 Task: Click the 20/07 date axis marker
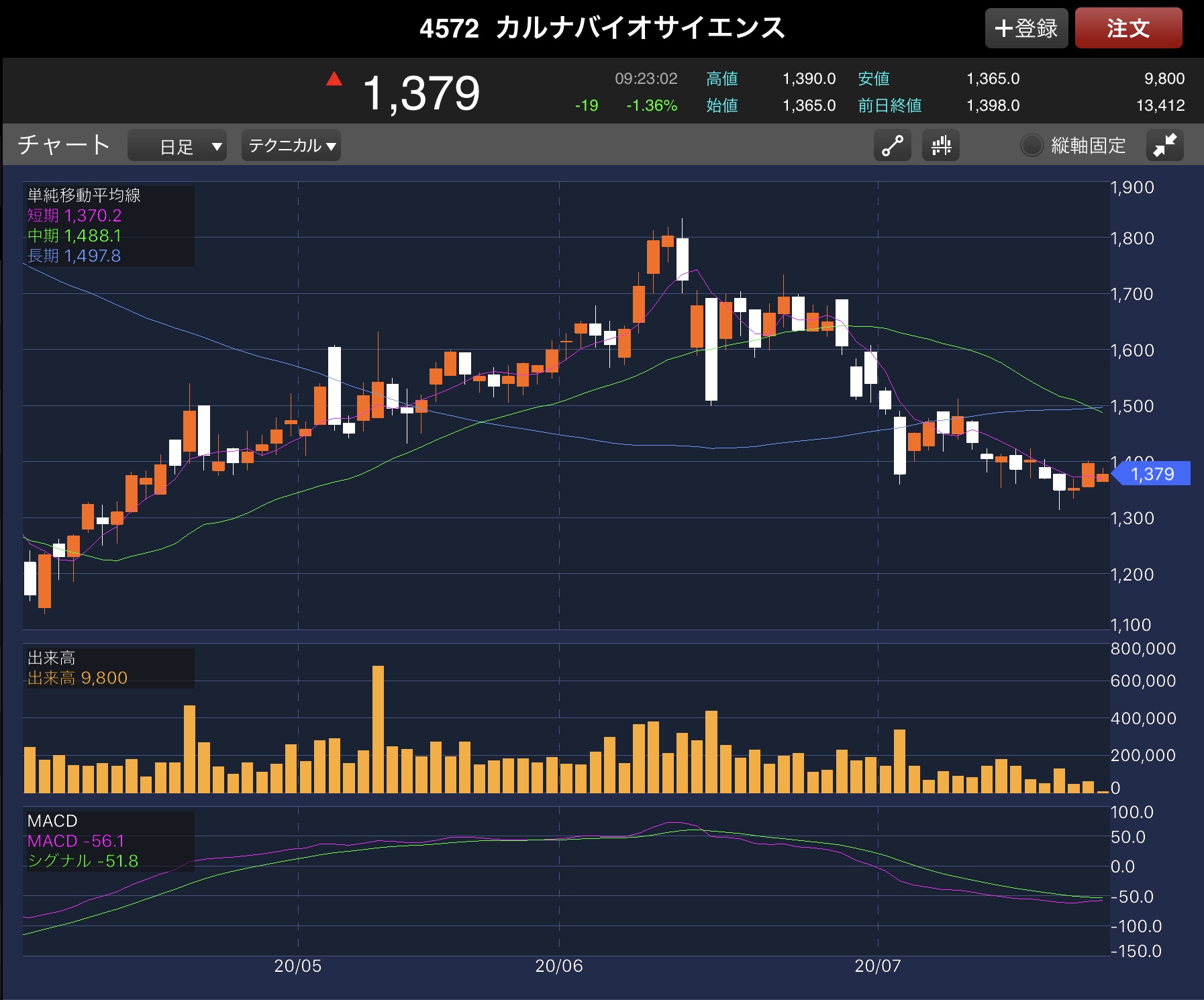(877, 966)
